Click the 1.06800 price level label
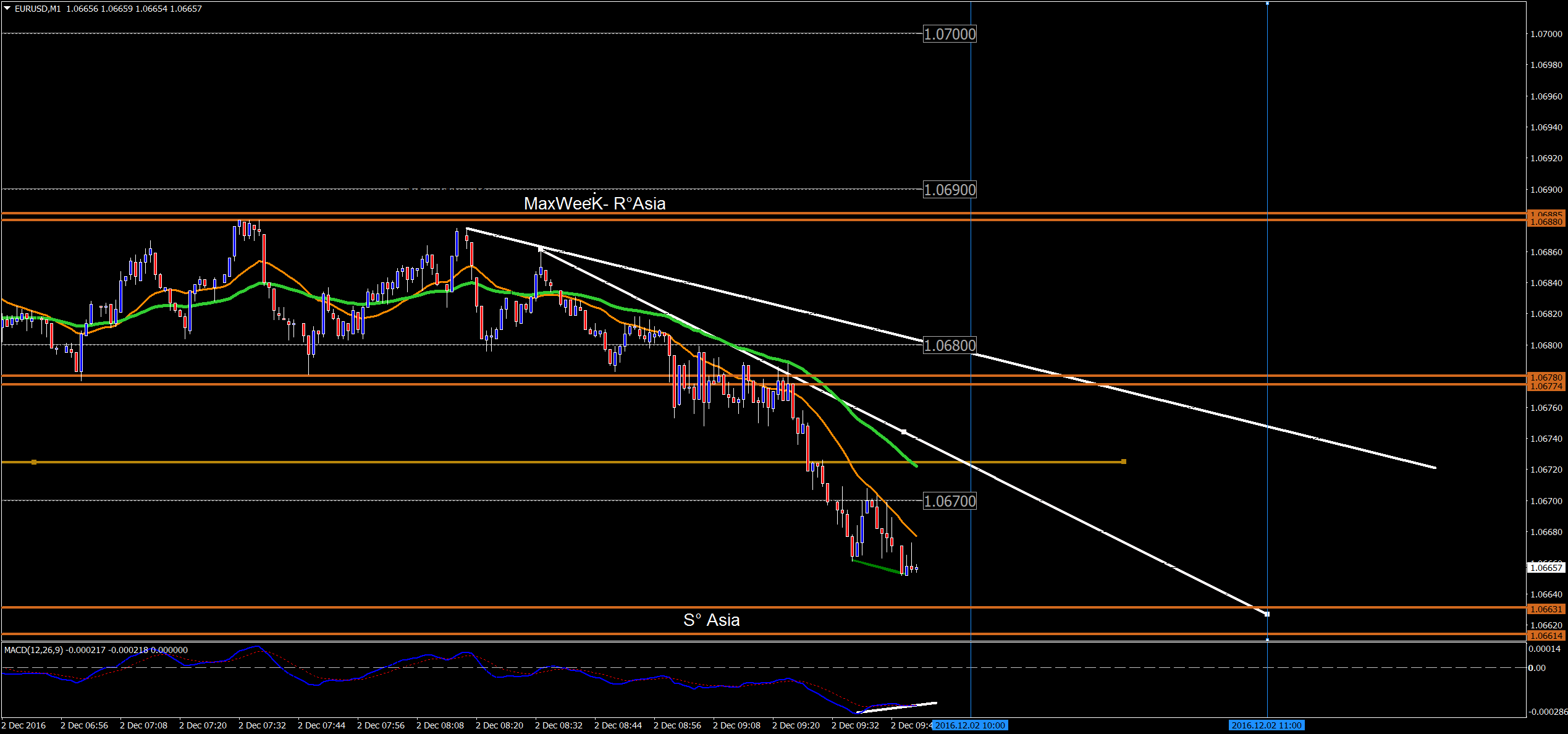 point(950,345)
